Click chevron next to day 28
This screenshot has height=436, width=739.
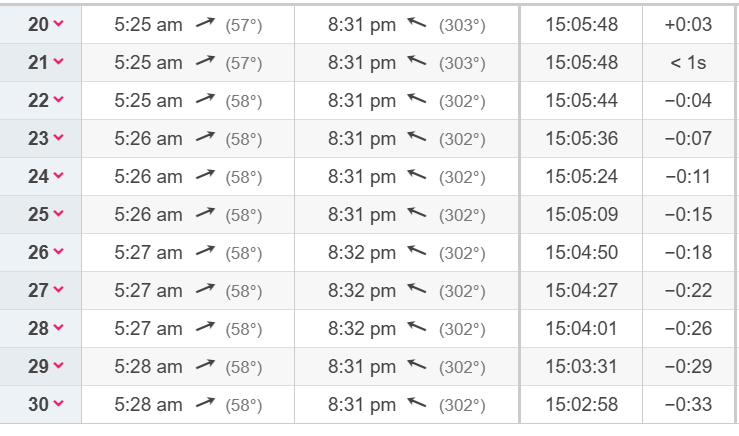pyautogui.click(x=58, y=328)
